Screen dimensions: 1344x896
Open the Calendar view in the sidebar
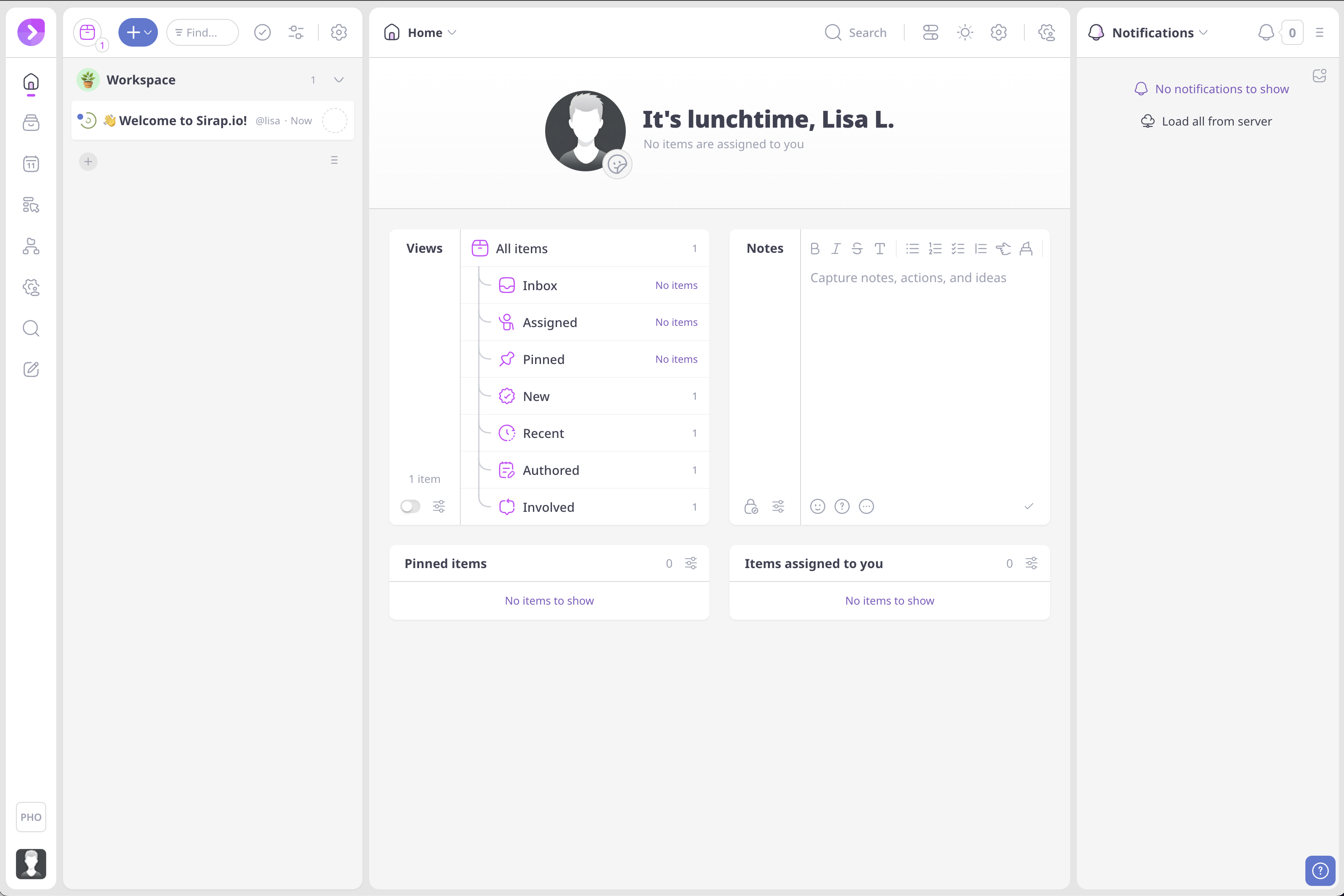click(31, 164)
